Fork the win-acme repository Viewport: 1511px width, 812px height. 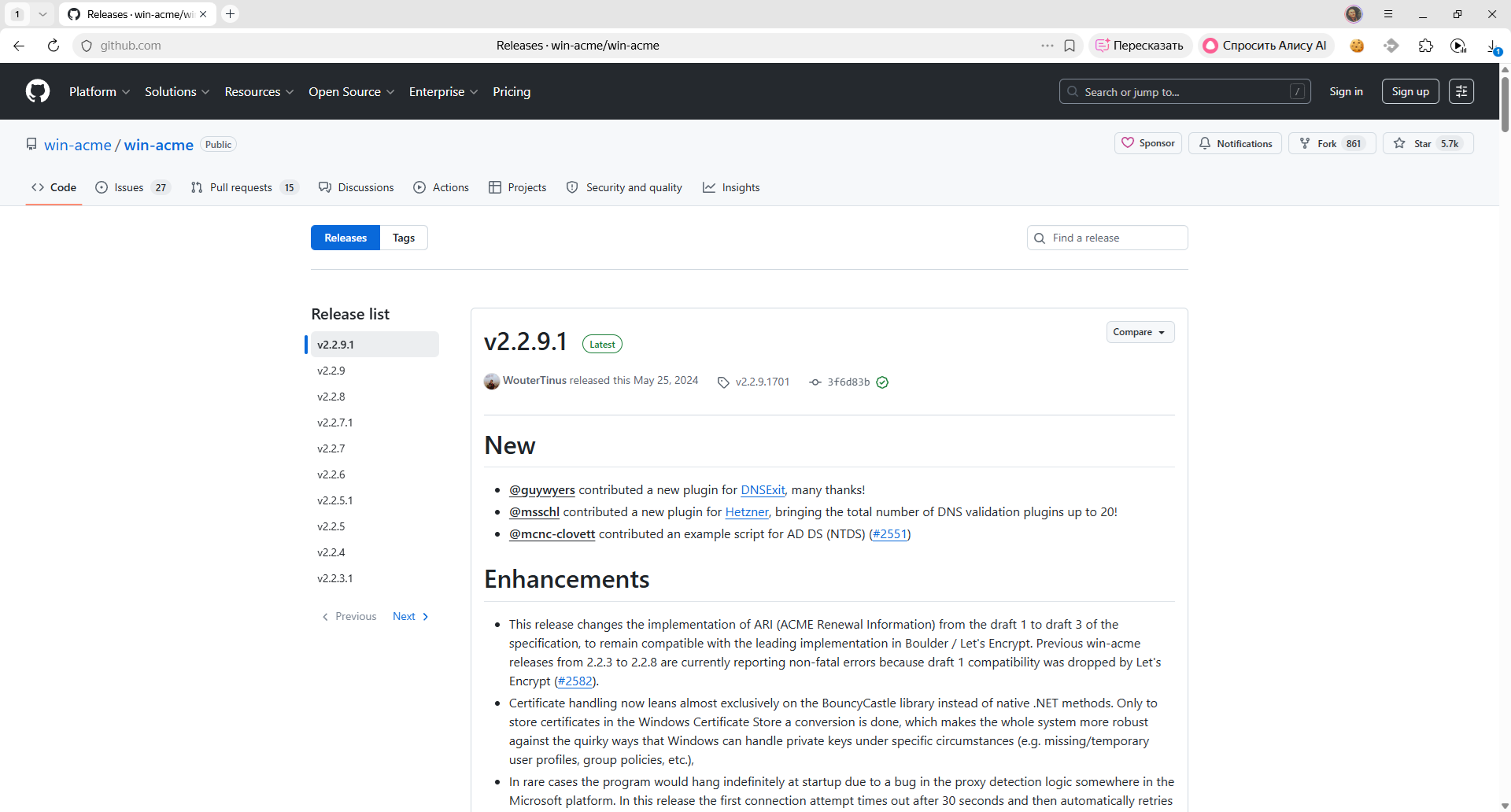click(x=1332, y=143)
